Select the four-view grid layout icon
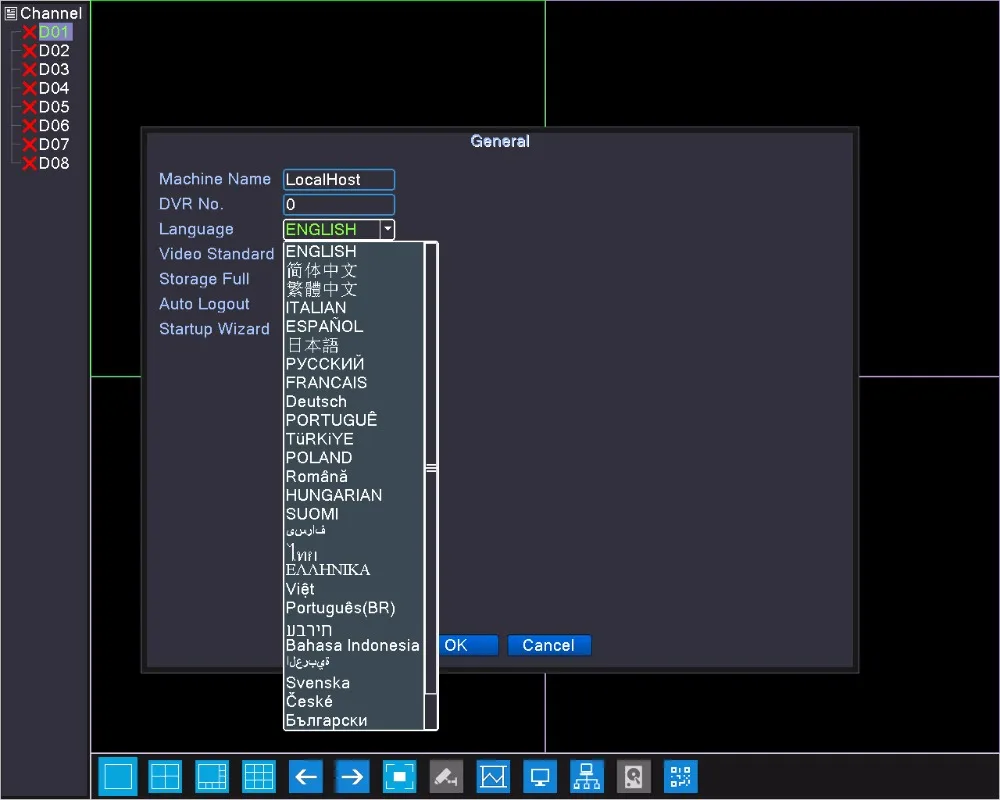 165,776
